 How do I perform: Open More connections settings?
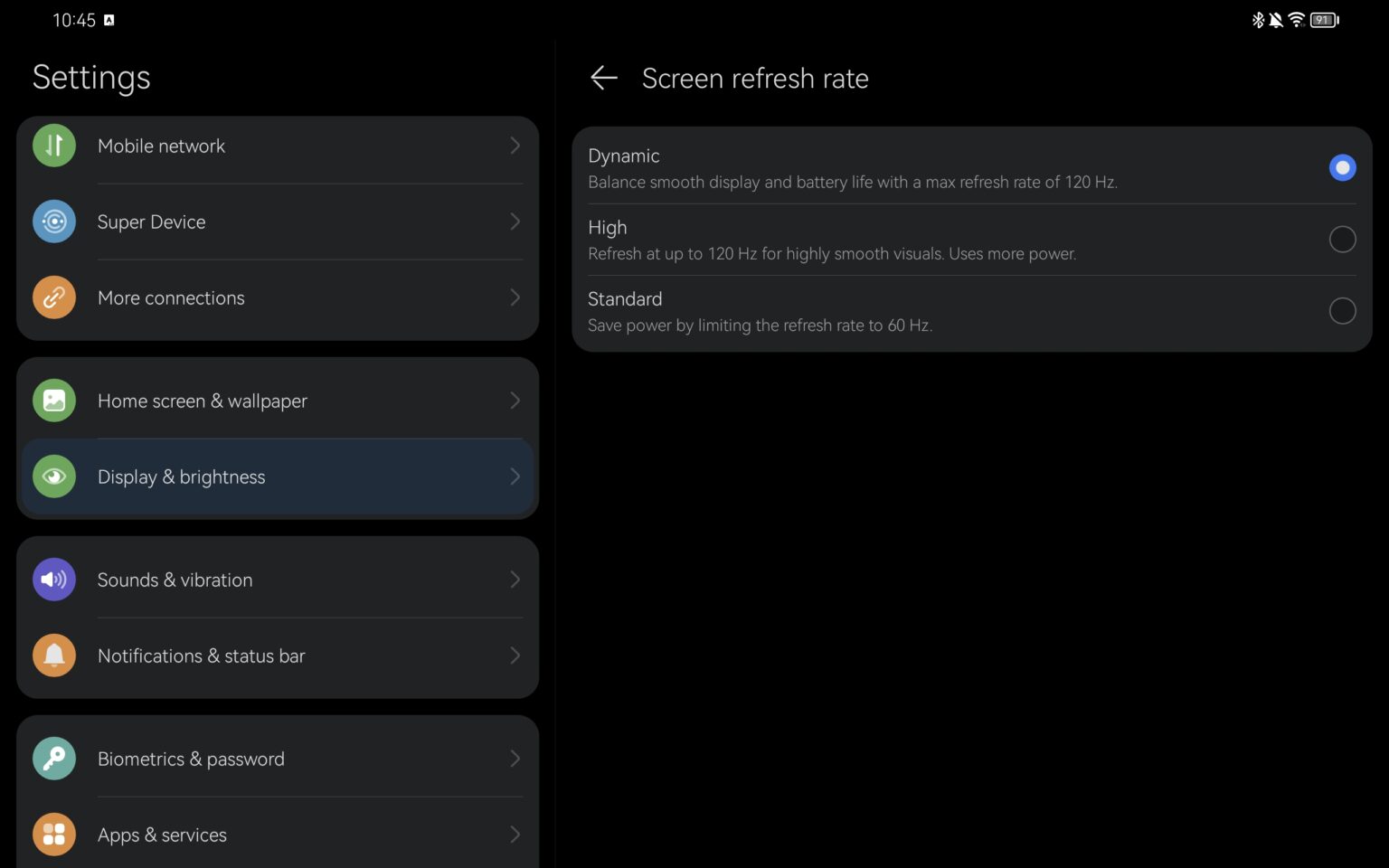278,297
